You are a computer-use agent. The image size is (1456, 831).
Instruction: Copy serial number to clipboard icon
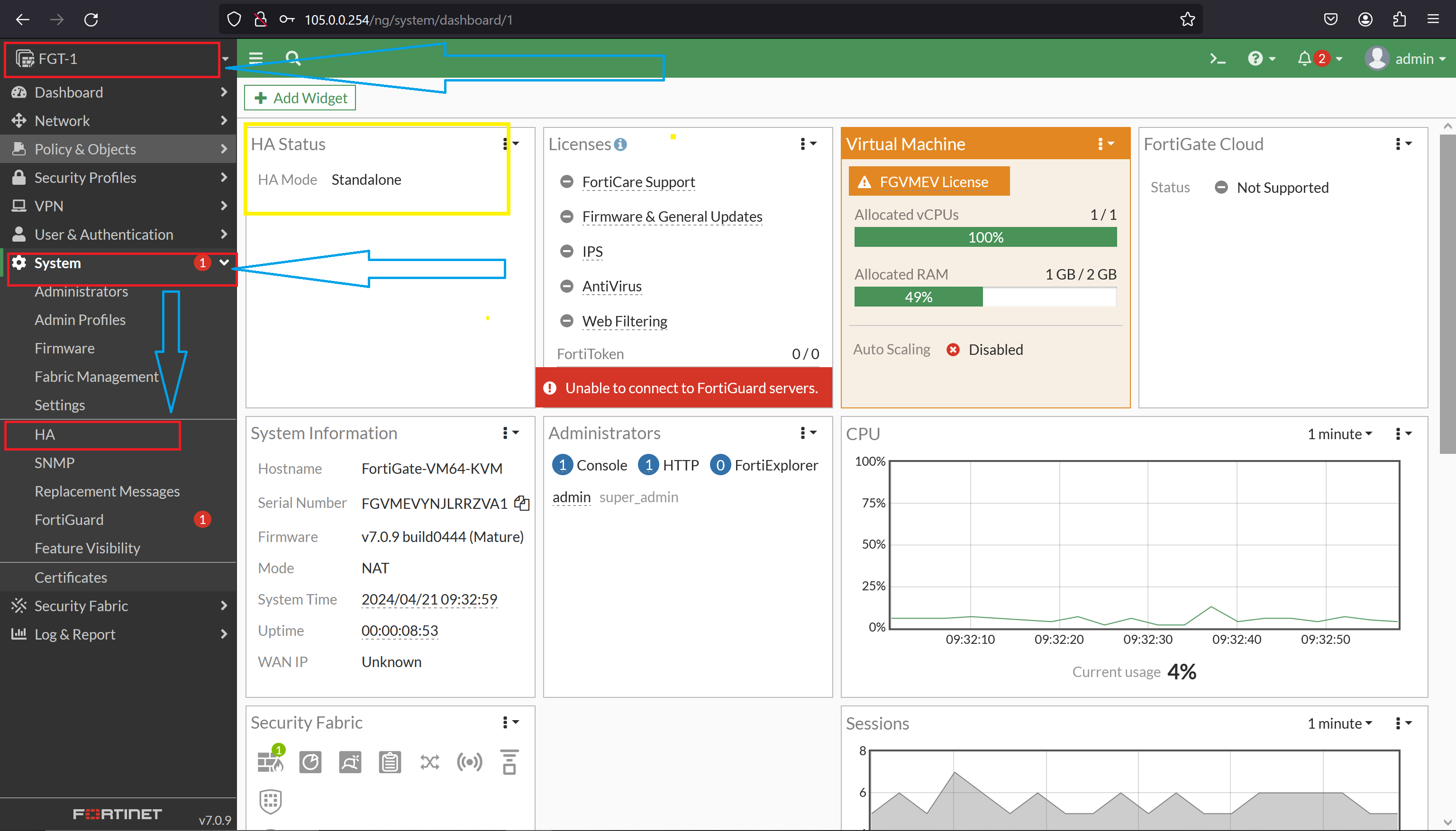pos(522,503)
